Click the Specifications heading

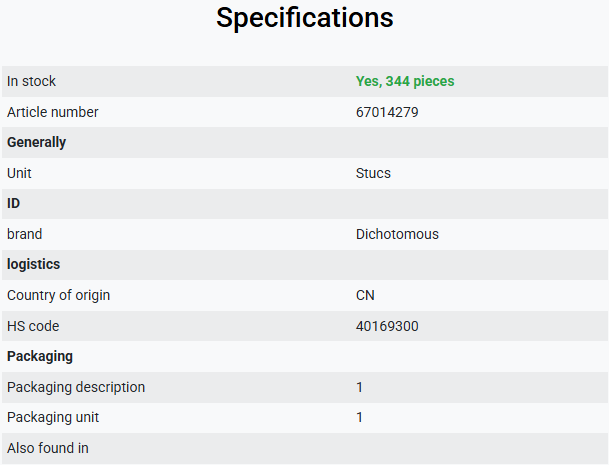[x=304, y=18]
